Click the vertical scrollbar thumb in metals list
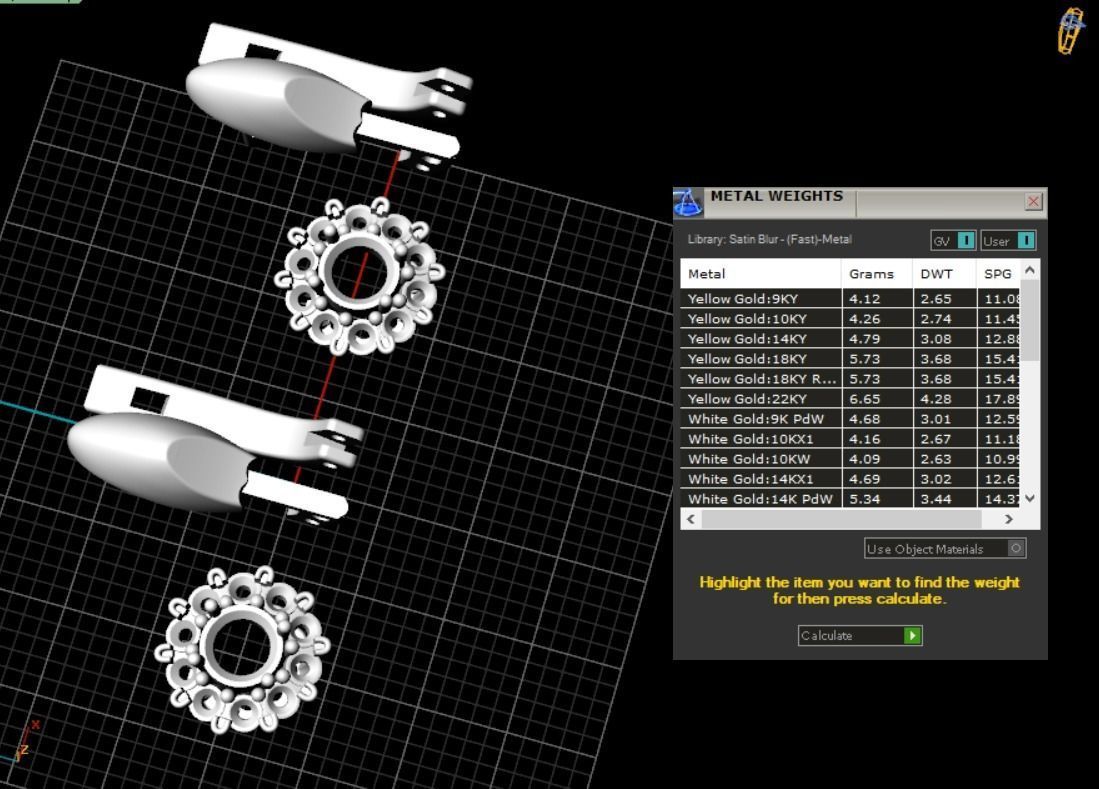The width and height of the screenshot is (1099, 789). [1030, 320]
